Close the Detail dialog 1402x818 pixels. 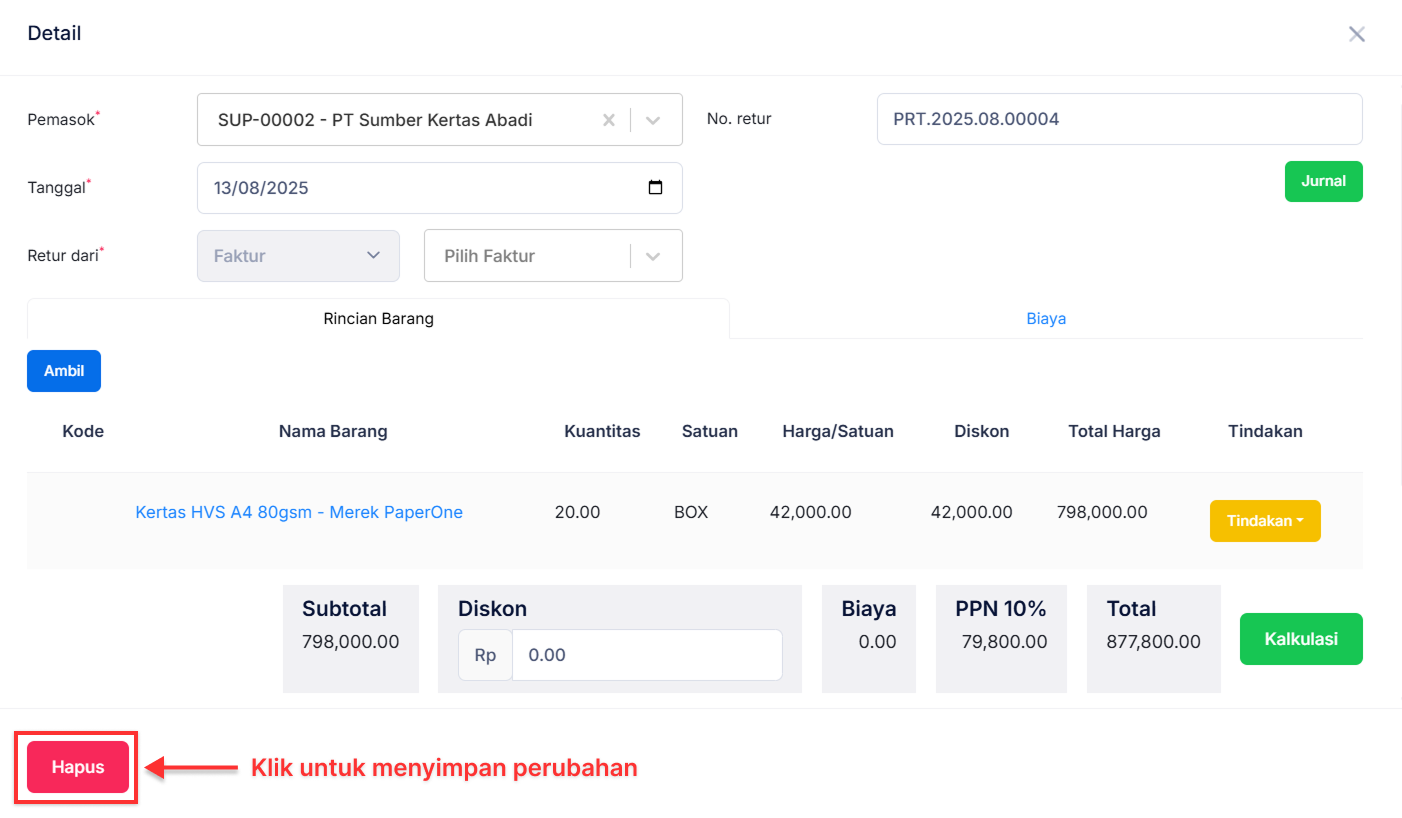[x=1357, y=33]
